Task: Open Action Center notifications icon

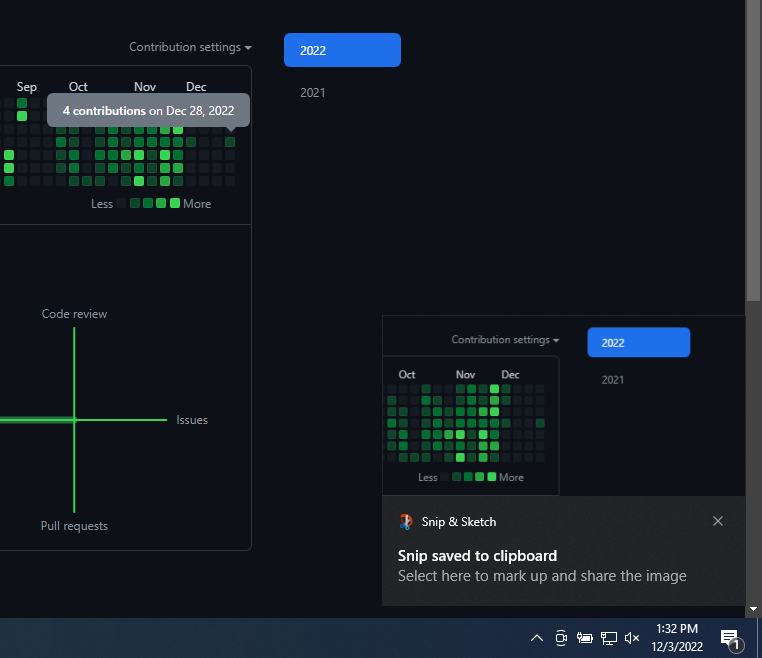Action: (x=730, y=638)
